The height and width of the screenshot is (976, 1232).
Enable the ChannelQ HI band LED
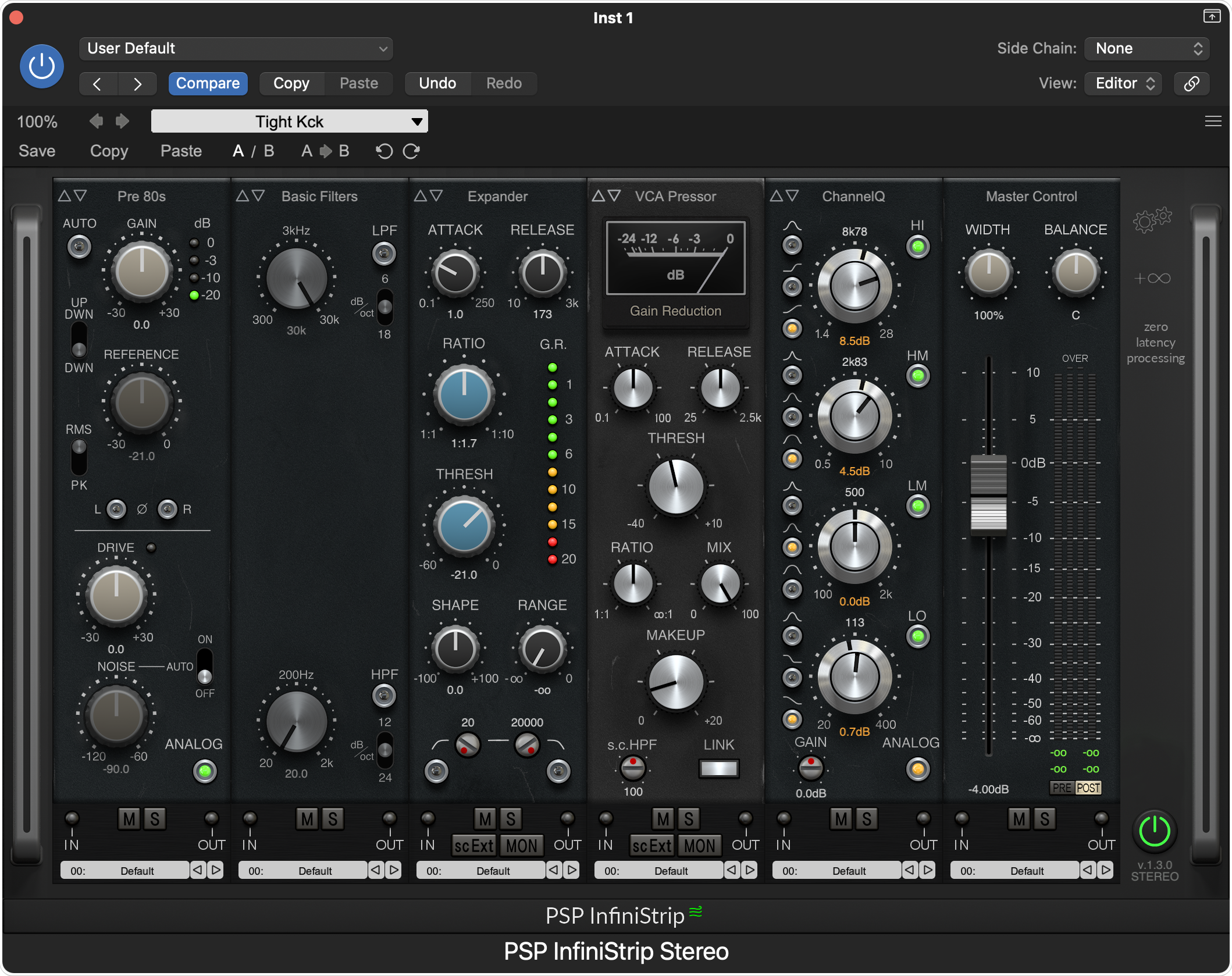tap(917, 247)
